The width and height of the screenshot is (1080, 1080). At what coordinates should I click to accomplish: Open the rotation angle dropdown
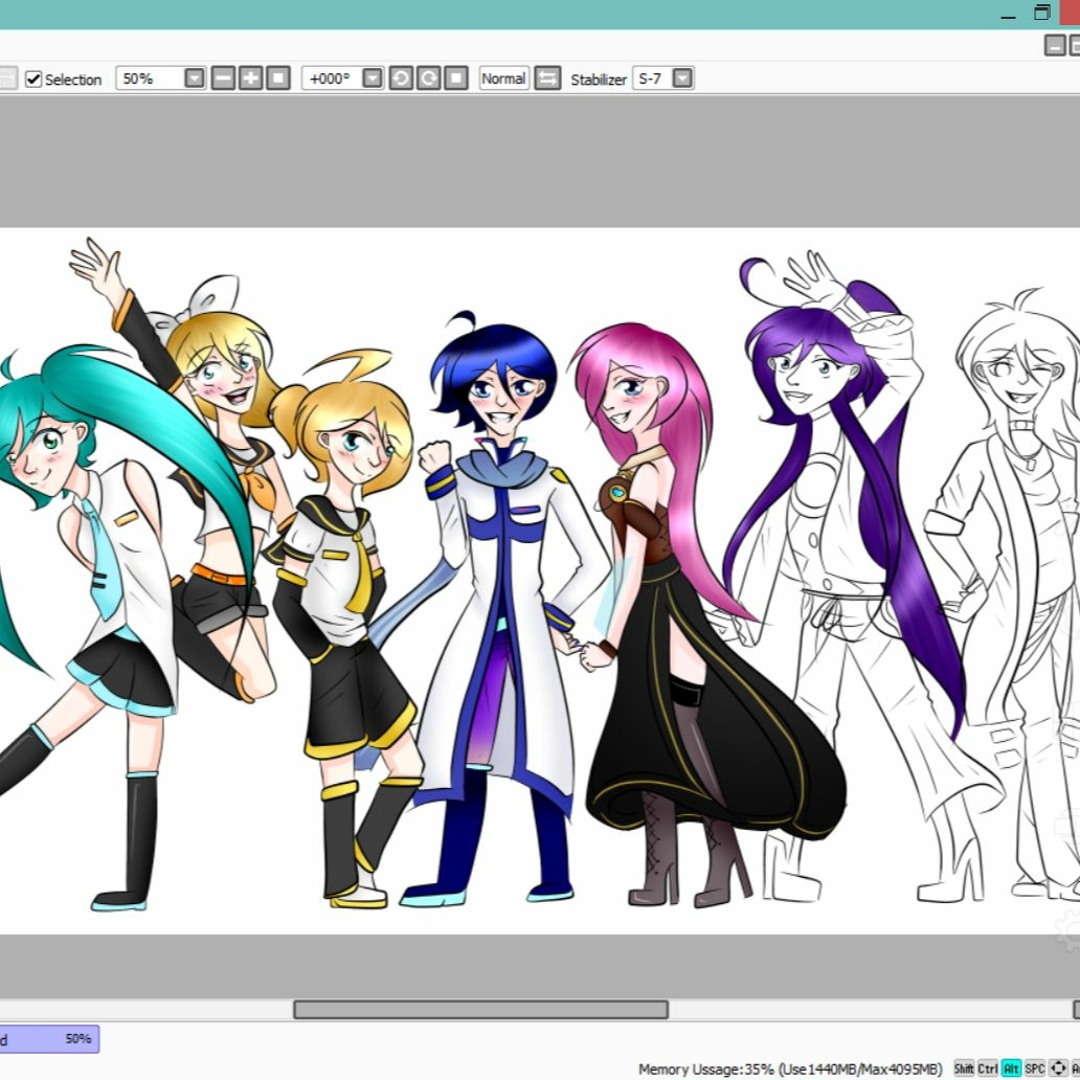[372, 79]
